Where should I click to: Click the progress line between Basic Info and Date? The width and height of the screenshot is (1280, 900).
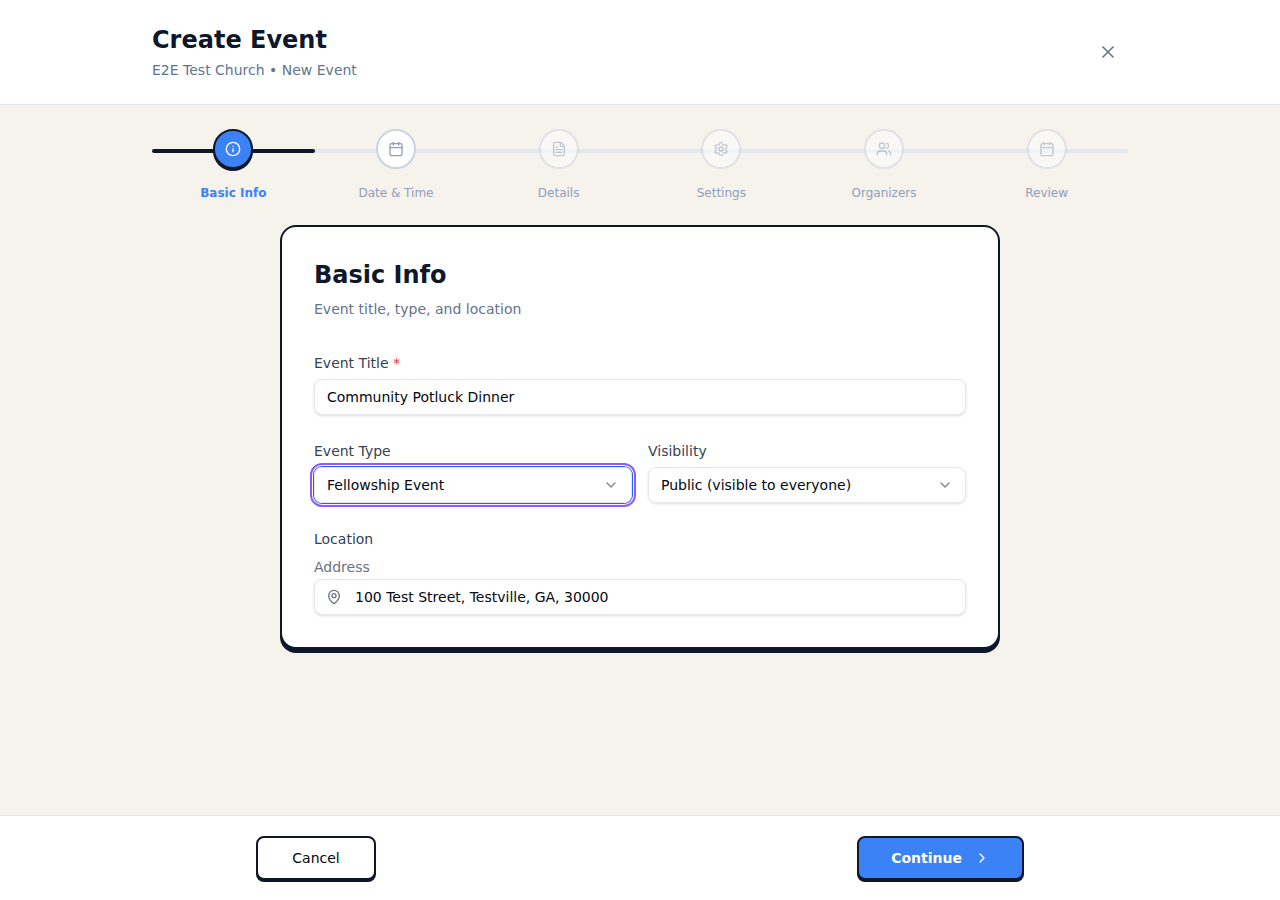[300, 150]
